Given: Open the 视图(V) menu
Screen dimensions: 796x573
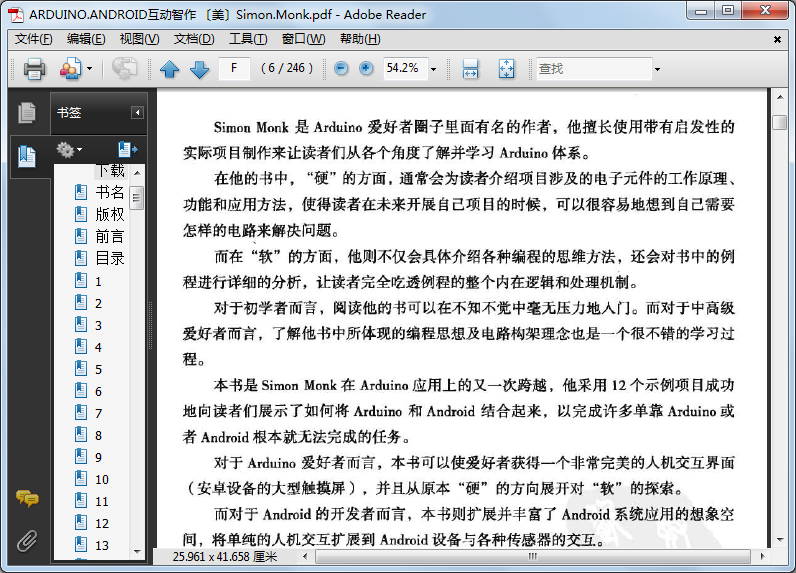Looking at the screenshot, I should [x=140, y=39].
